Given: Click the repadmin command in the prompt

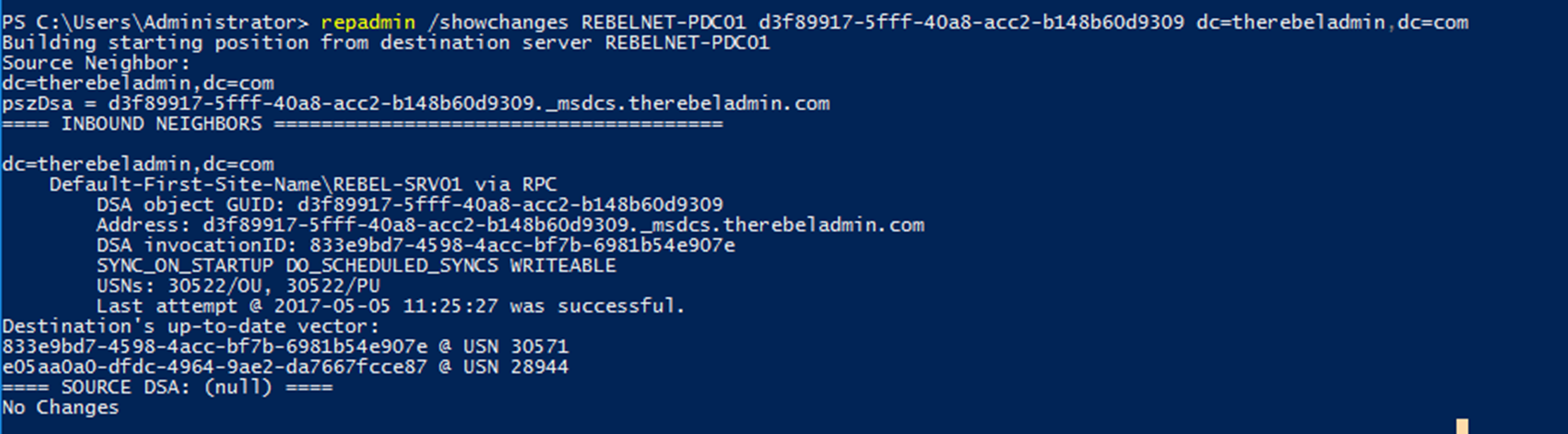Looking at the screenshot, I should [x=368, y=23].
